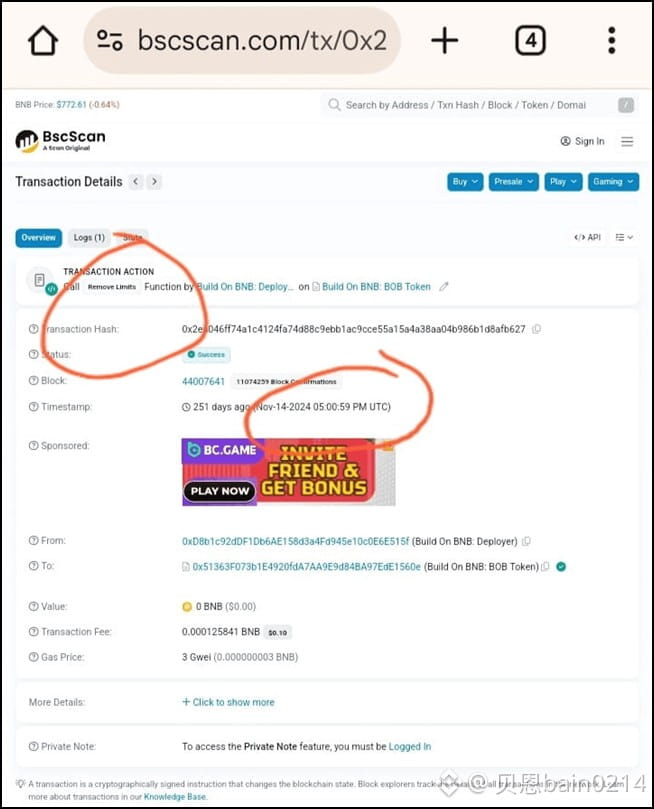This screenshot has width=654, height=809.
Task: Tap the browser home icon
Action: click(x=43, y=40)
